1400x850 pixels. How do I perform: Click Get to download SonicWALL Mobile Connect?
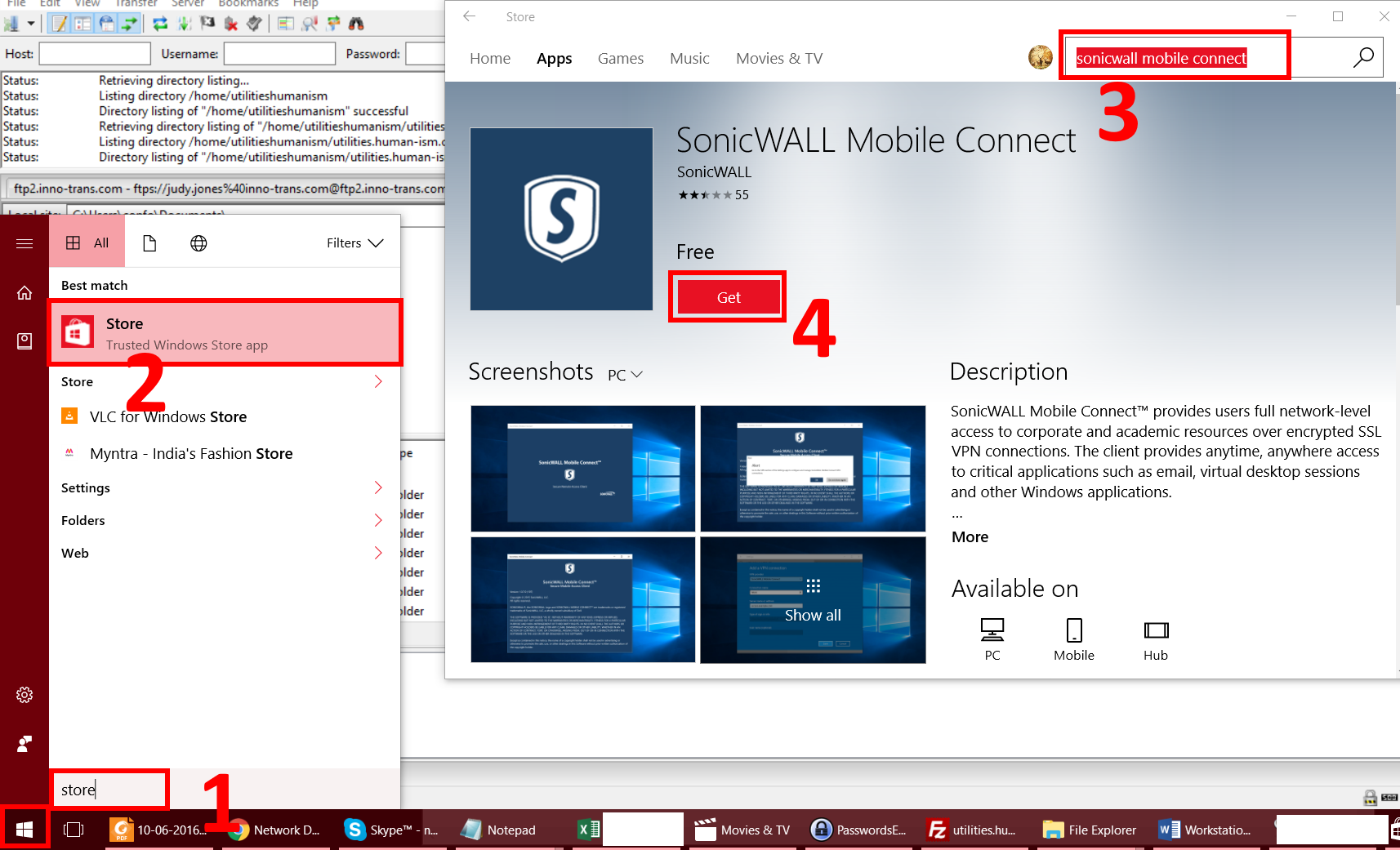[x=727, y=296]
